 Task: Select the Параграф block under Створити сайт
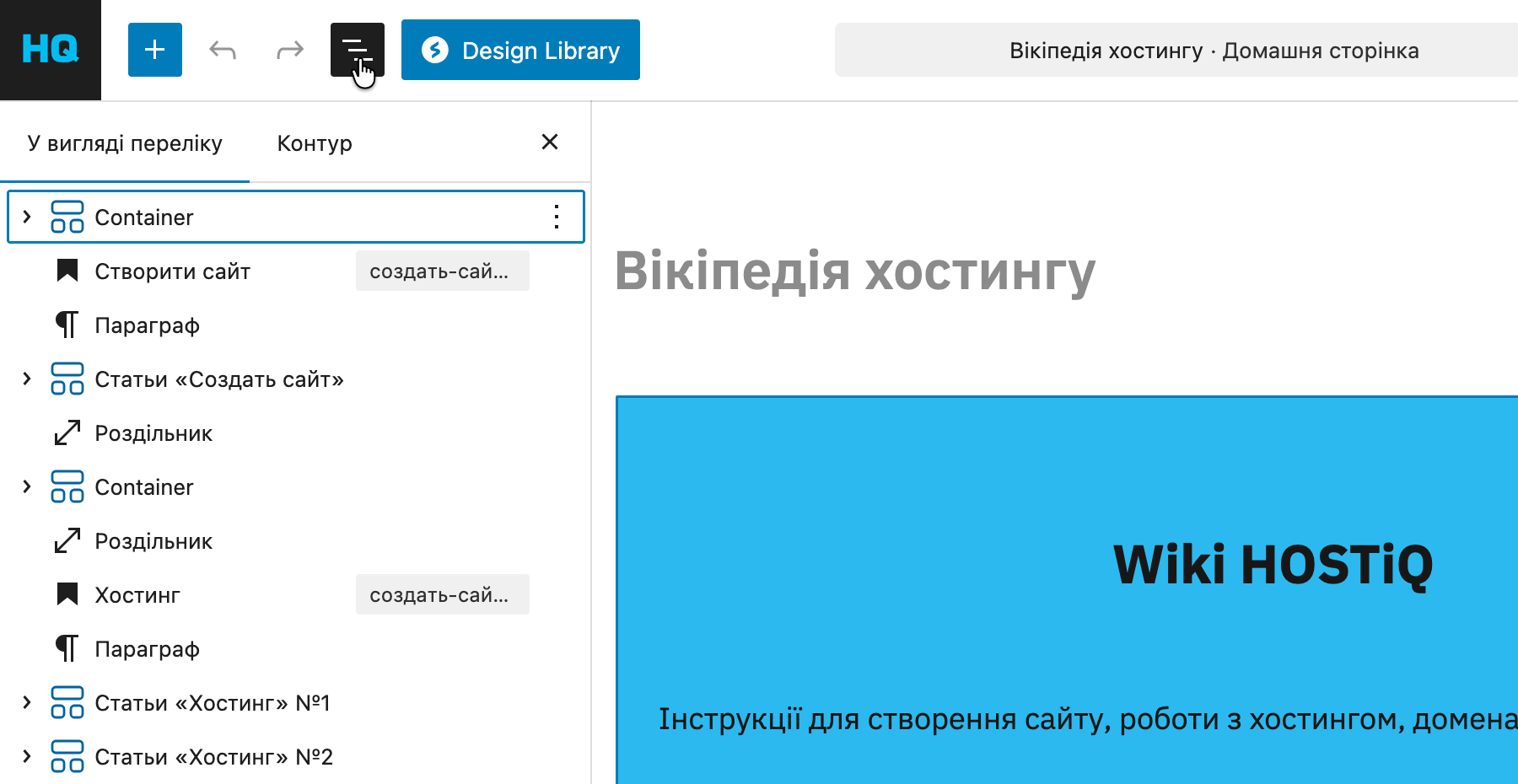pyautogui.click(x=295, y=325)
